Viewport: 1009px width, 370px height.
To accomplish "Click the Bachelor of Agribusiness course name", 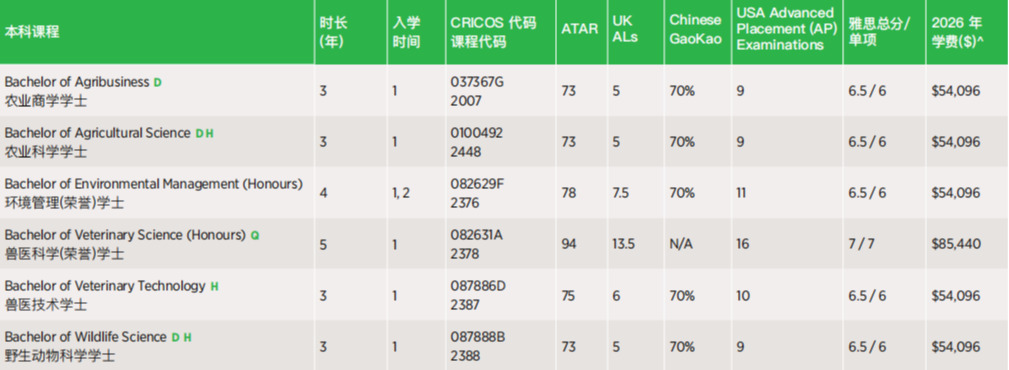I will pyautogui.click(x=77, y=82).
